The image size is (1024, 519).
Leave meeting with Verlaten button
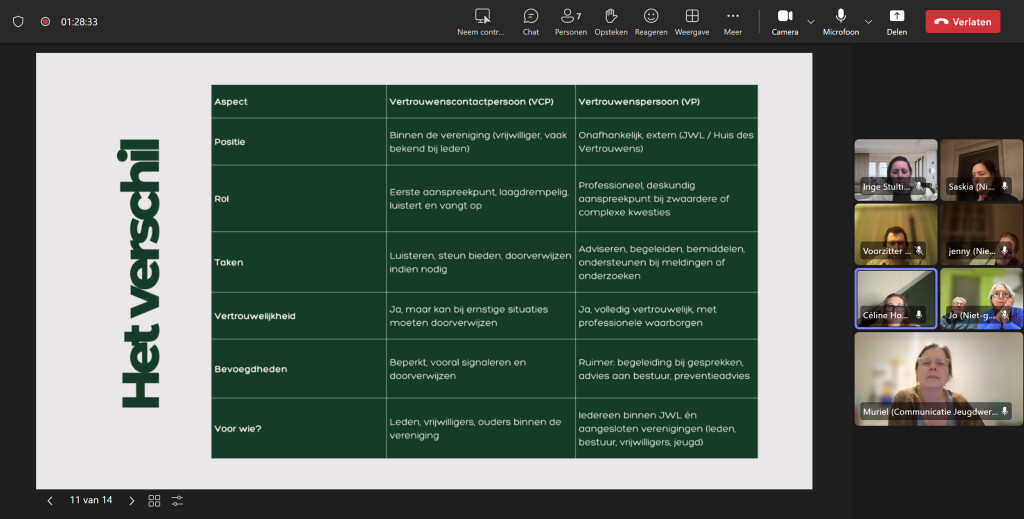[962, 21]
